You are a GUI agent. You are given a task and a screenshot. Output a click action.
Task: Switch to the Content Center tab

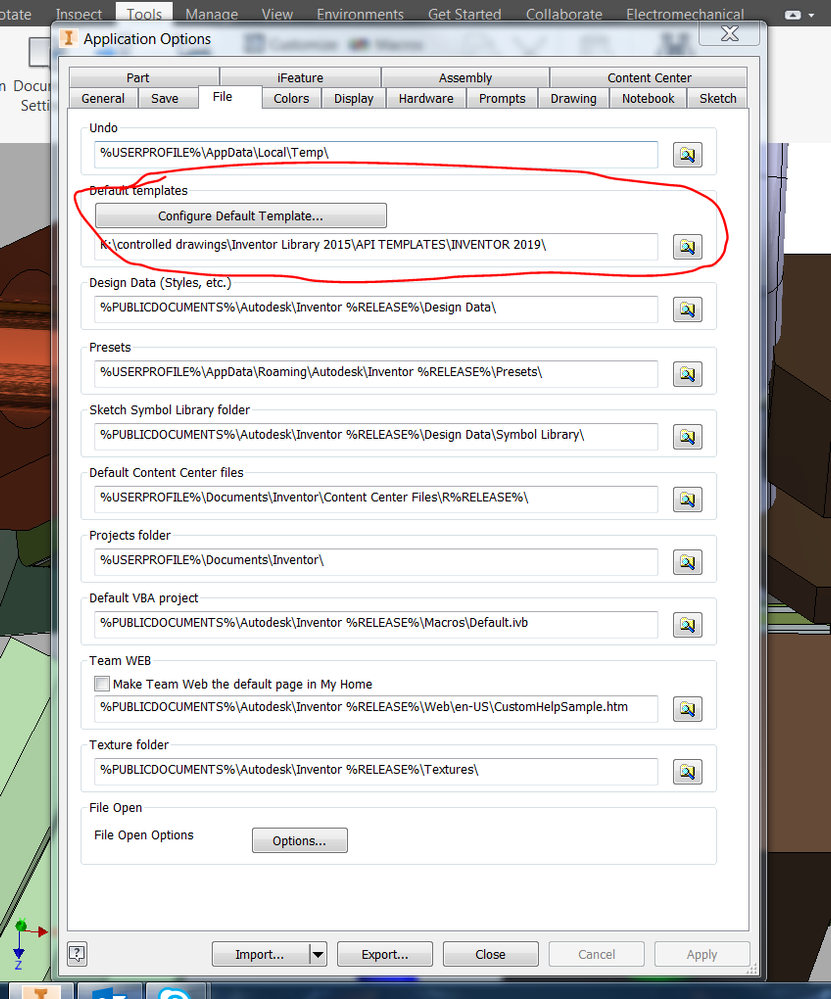(x=649, y=78)
